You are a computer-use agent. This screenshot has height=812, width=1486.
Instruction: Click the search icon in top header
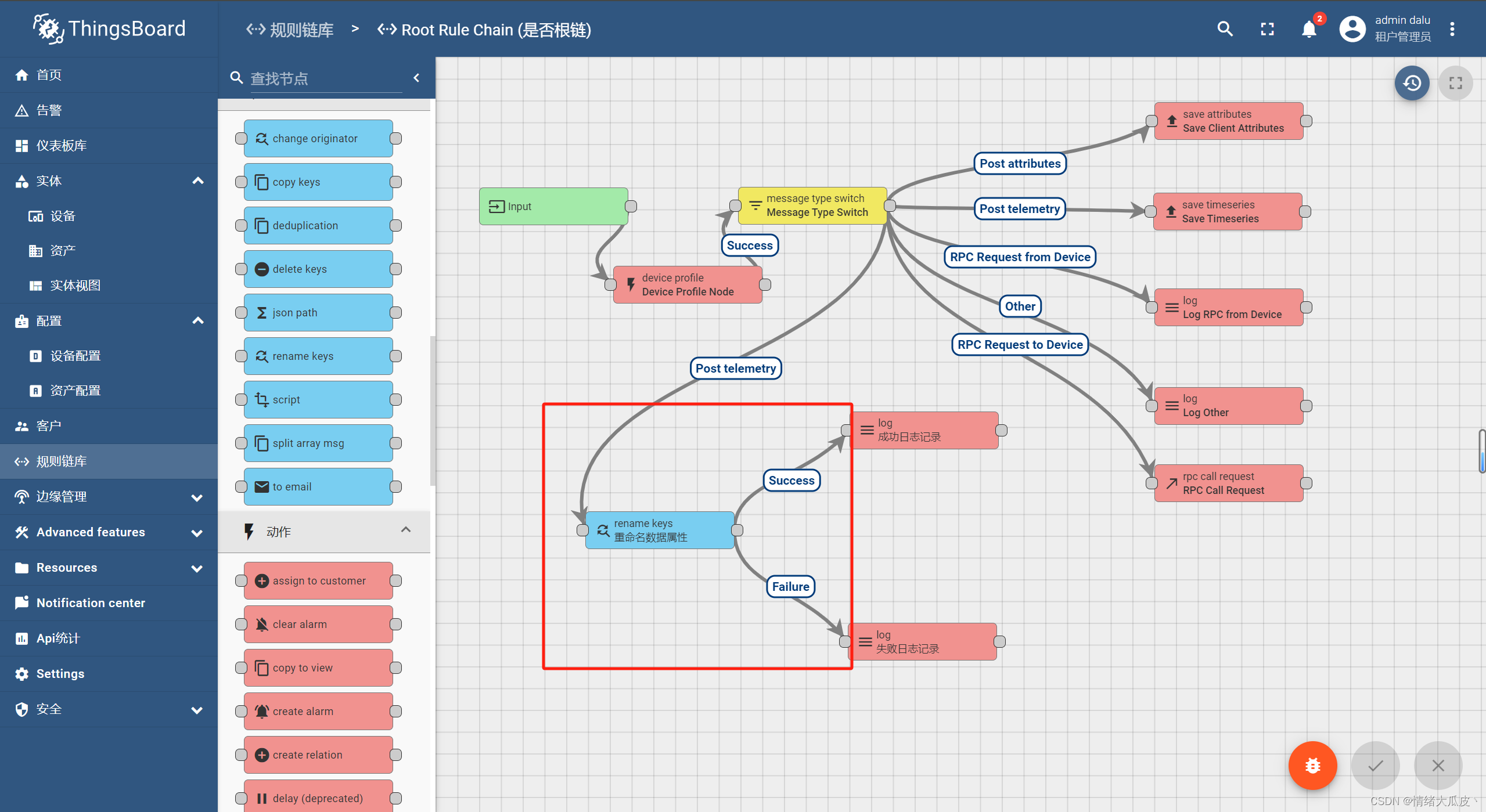pyautogui.click(x=1225, y=29)
